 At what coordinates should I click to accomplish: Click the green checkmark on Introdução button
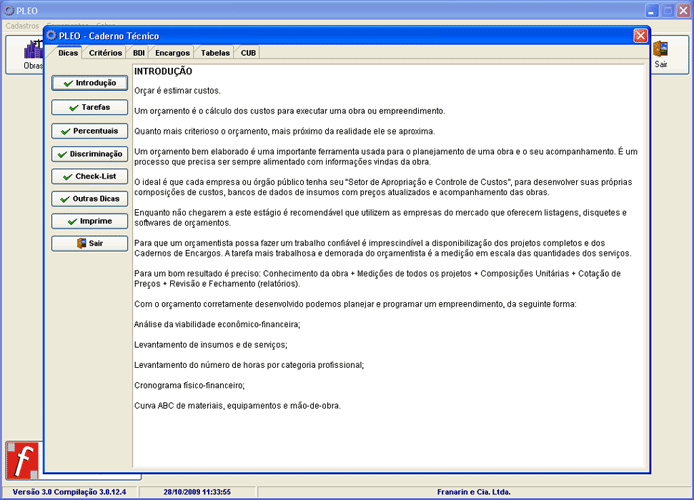pyautogui.click(x=68, y=83)
